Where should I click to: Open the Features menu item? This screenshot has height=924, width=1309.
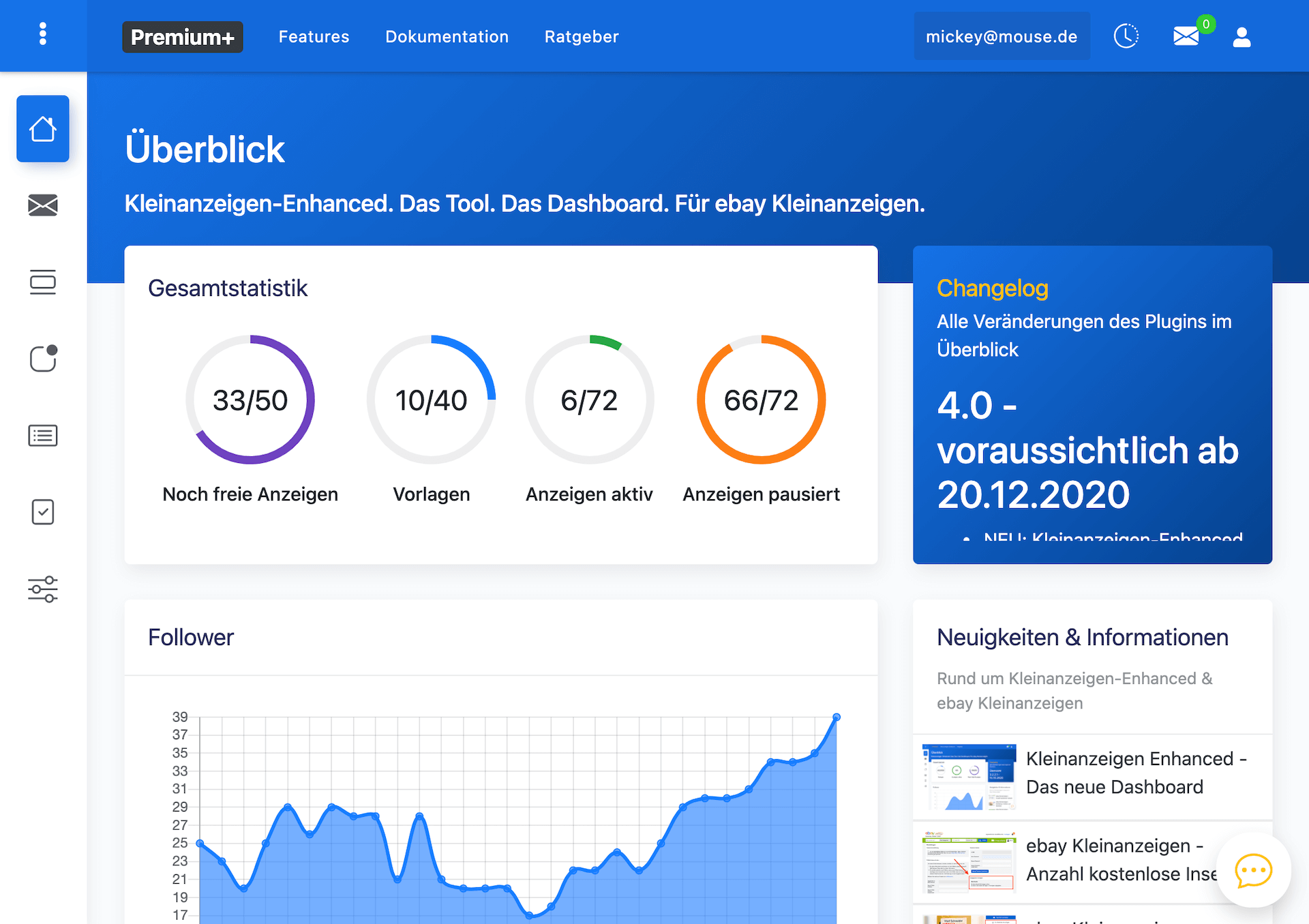click(x=314, y=37)
